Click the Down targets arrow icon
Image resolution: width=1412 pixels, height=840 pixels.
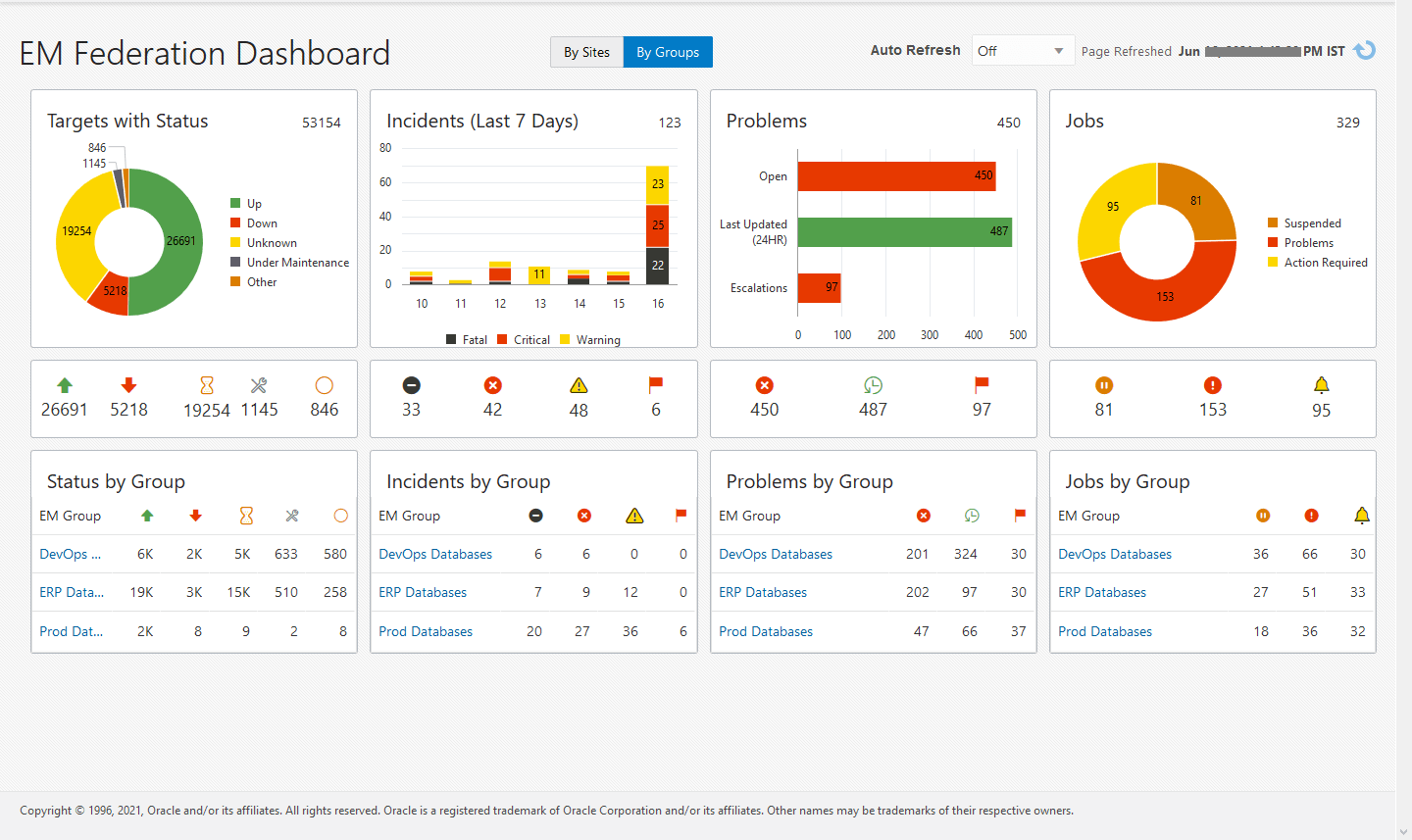click(128, 384)
